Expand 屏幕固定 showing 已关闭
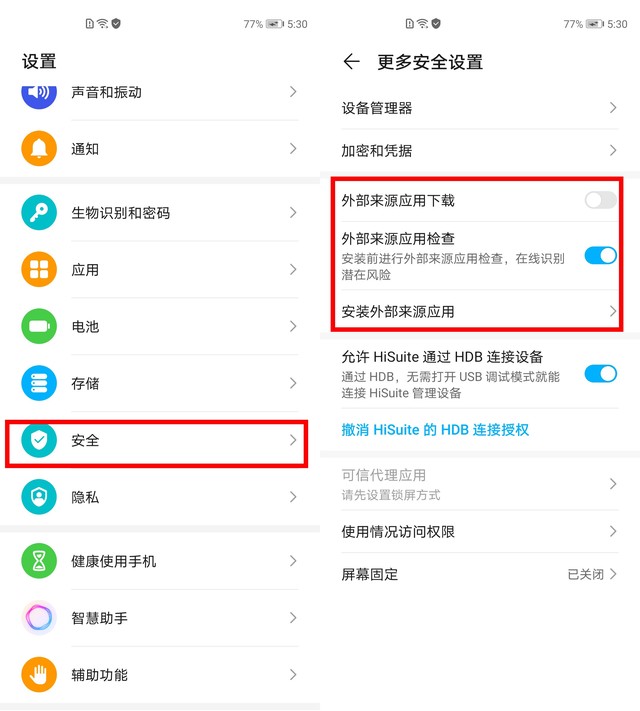 pyautogui.click(x=480, y=575)
